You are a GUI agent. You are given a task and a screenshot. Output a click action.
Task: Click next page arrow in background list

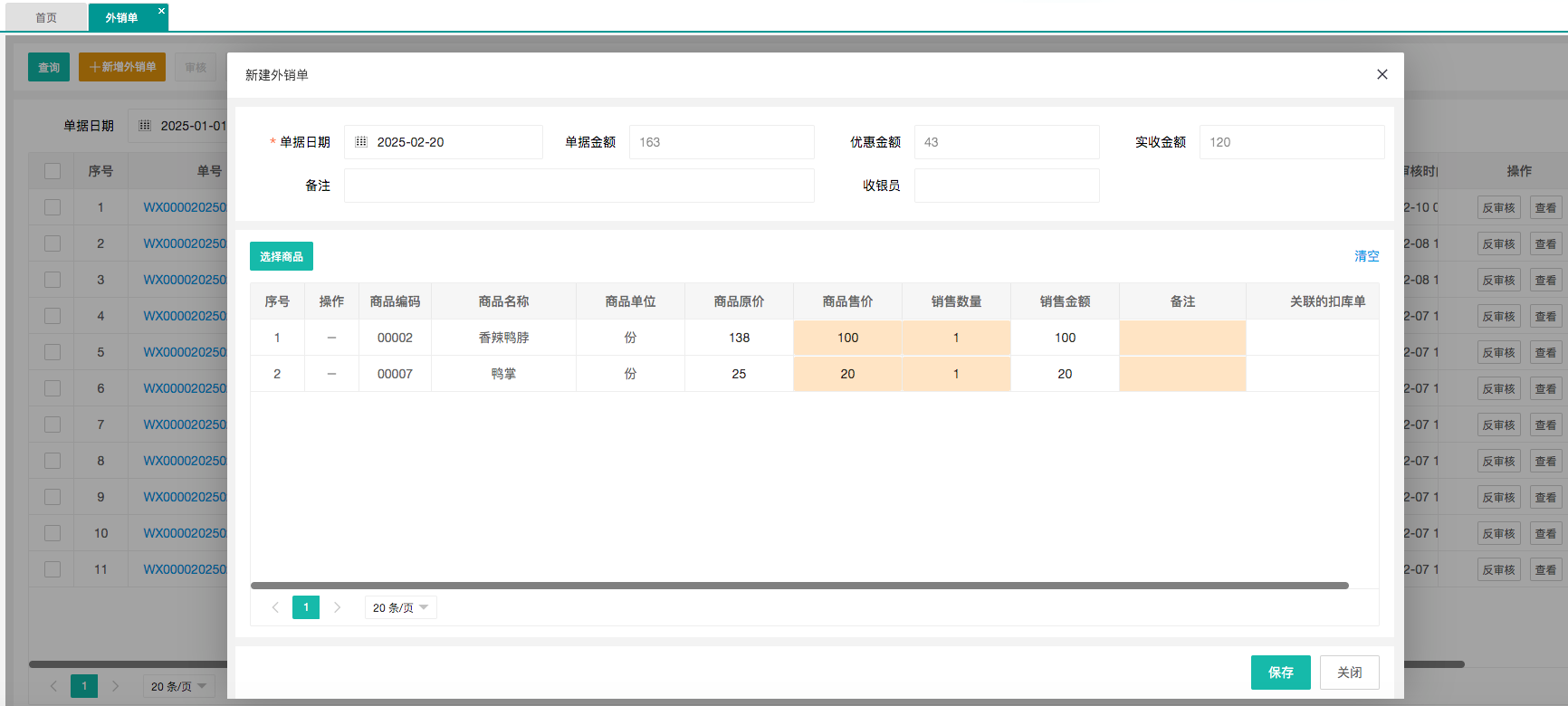pos(115,686)
